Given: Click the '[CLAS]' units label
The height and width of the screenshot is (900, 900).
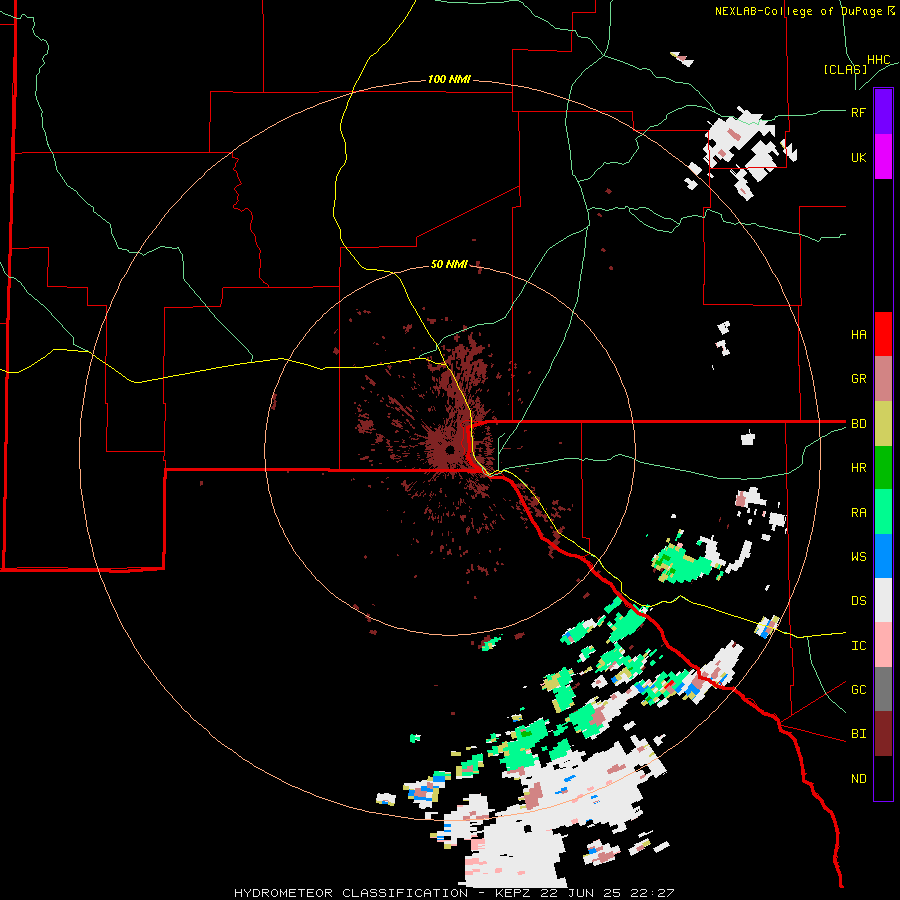Looking at the screenshot, I should coord(845,69).
